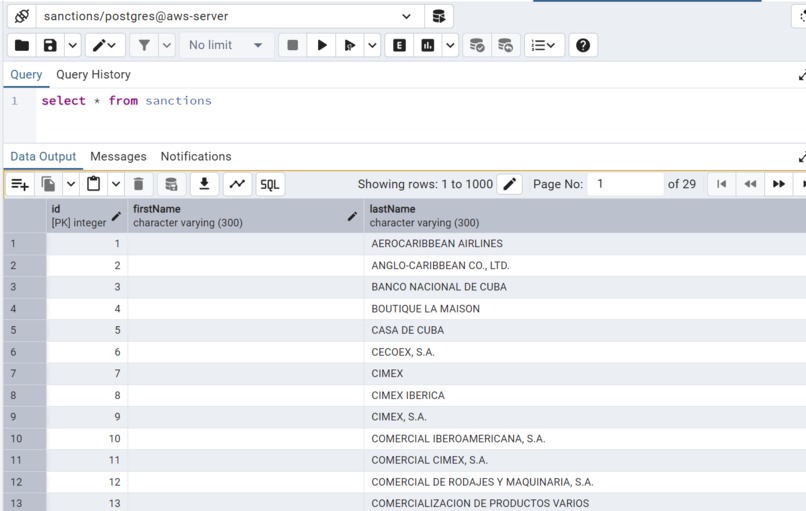Click the Page No input field

pos(626,184)
